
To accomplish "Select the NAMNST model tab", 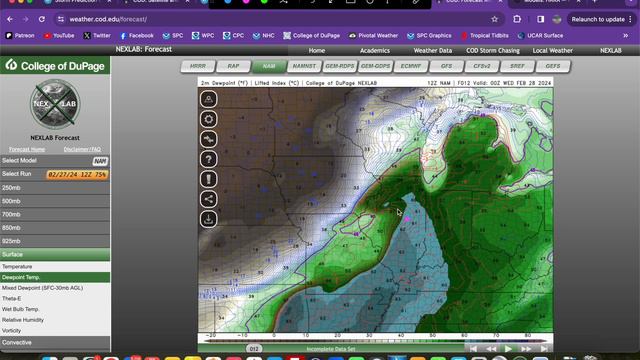I will pos(304,66).
